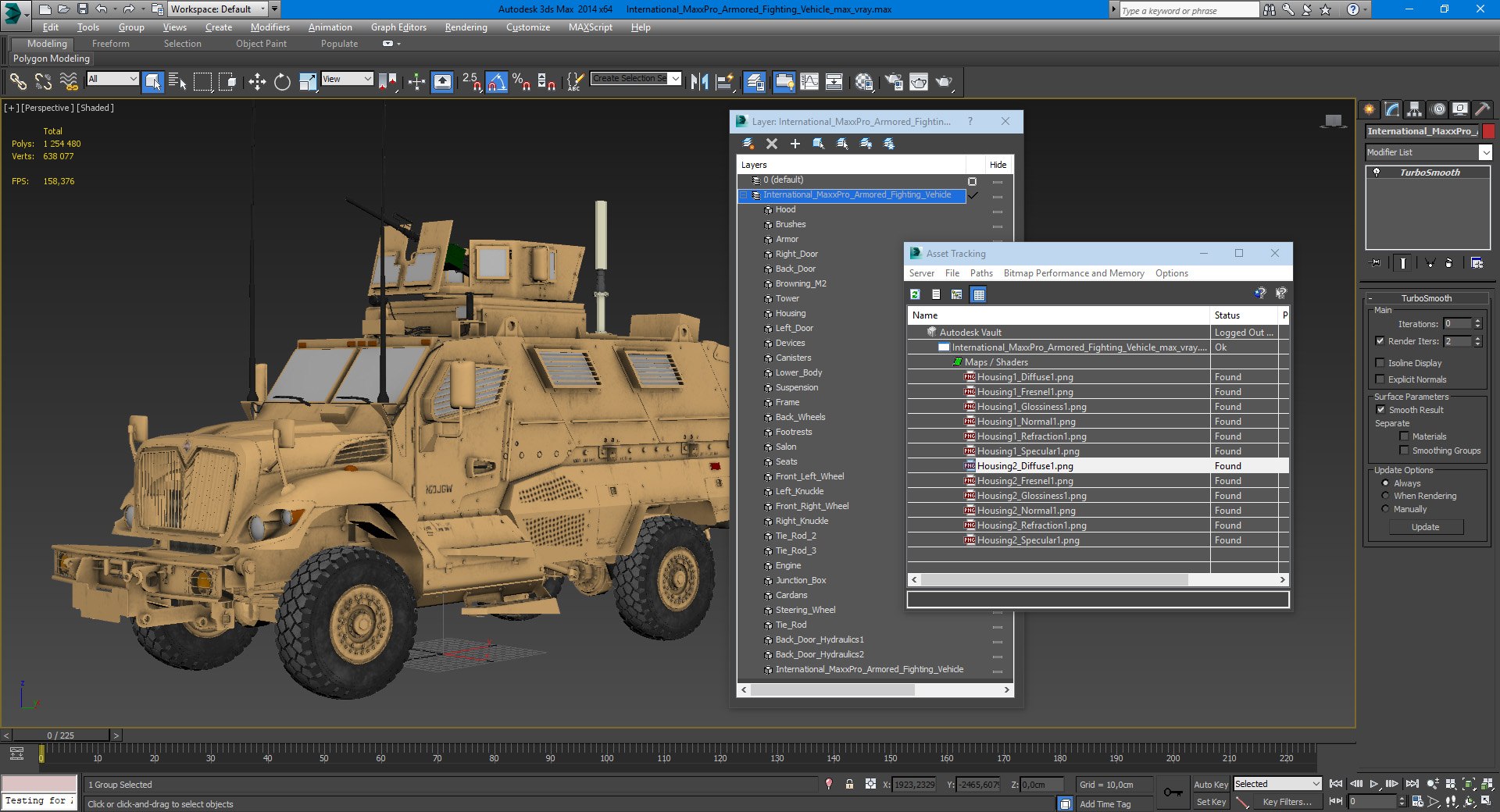Uncheck the Smooth Result checkbox
Image resolution: width=1500 pixels, height=812 pixels.
pos(1380,410)
